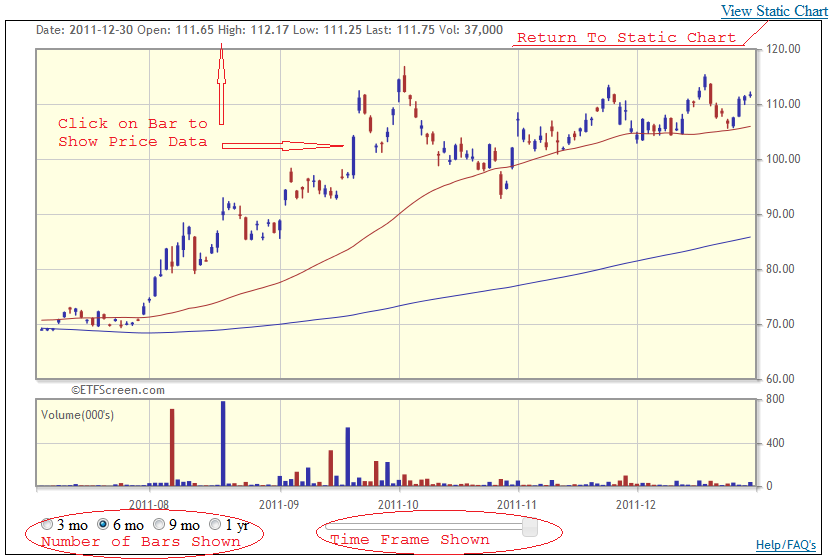Click the 2011-10 date axis label
Screen dimensions: 835x559
tap(398, 504)
